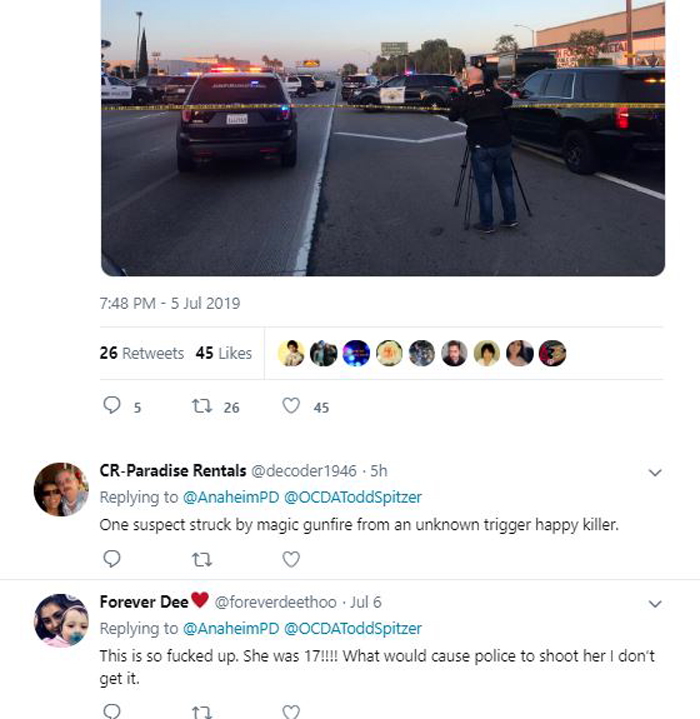Viewport: 700px width, 719px height.
Task: View the 45 Likes list
Action: [224, 353]
